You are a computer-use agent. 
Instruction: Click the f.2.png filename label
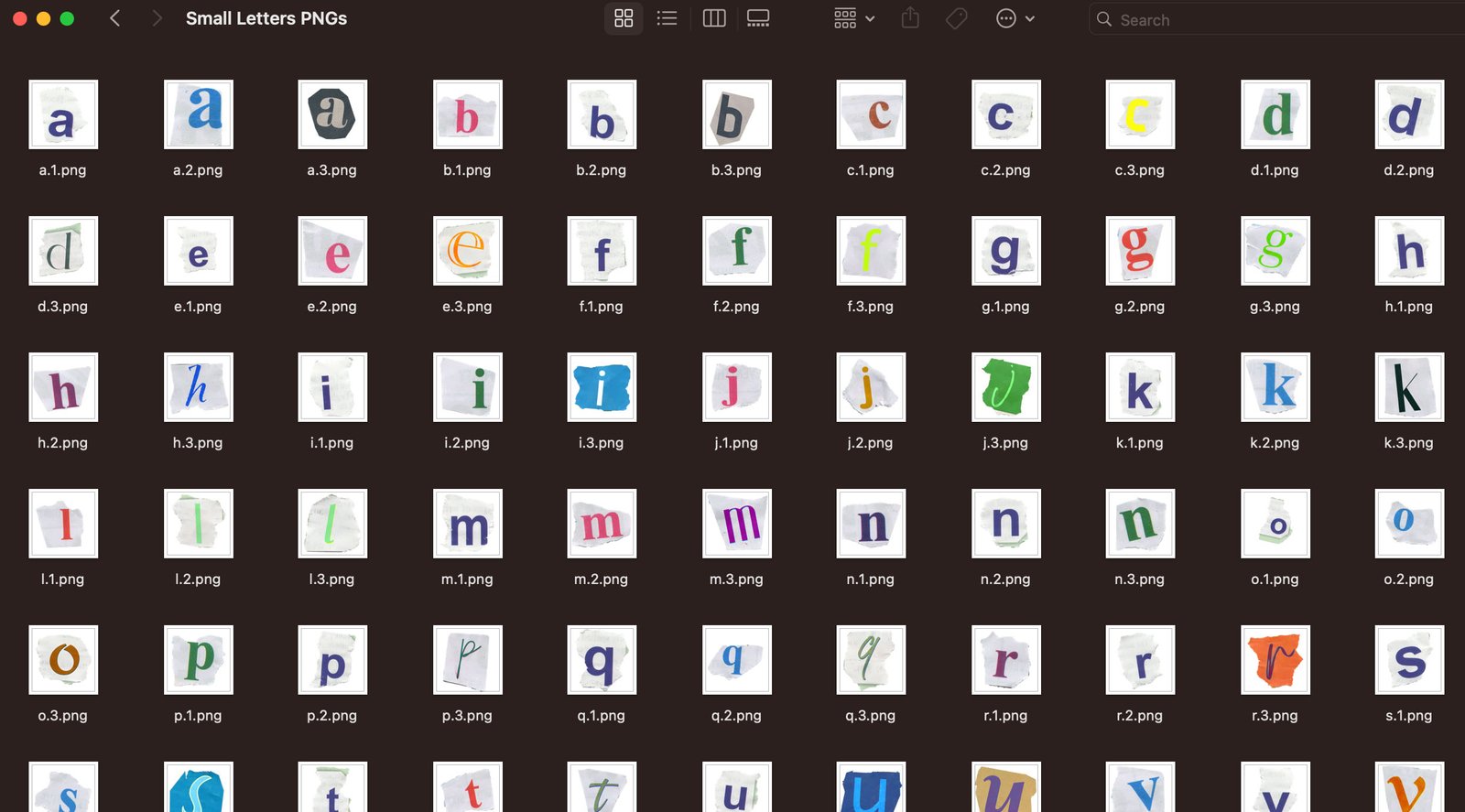click(x=736, y=307)
